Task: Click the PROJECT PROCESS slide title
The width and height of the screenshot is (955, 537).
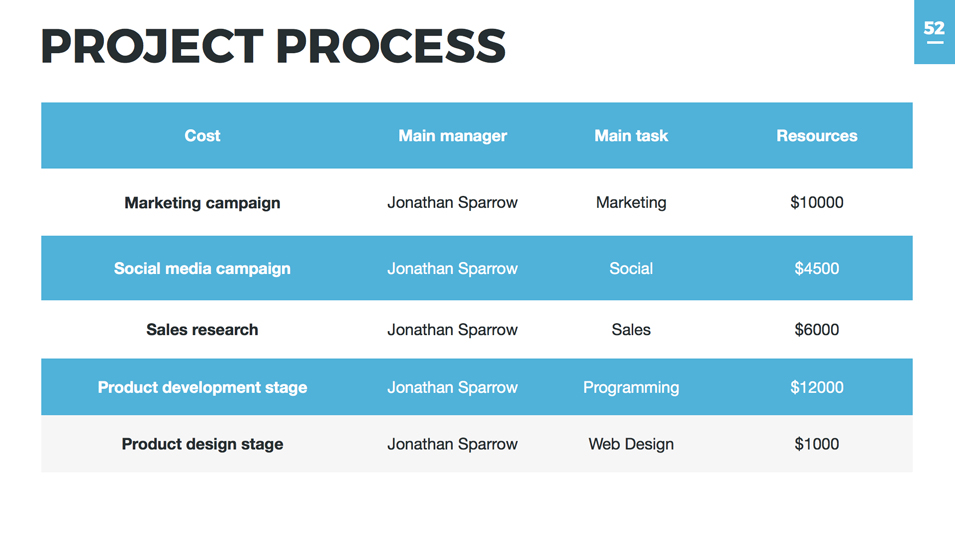Action: (273, 47)
